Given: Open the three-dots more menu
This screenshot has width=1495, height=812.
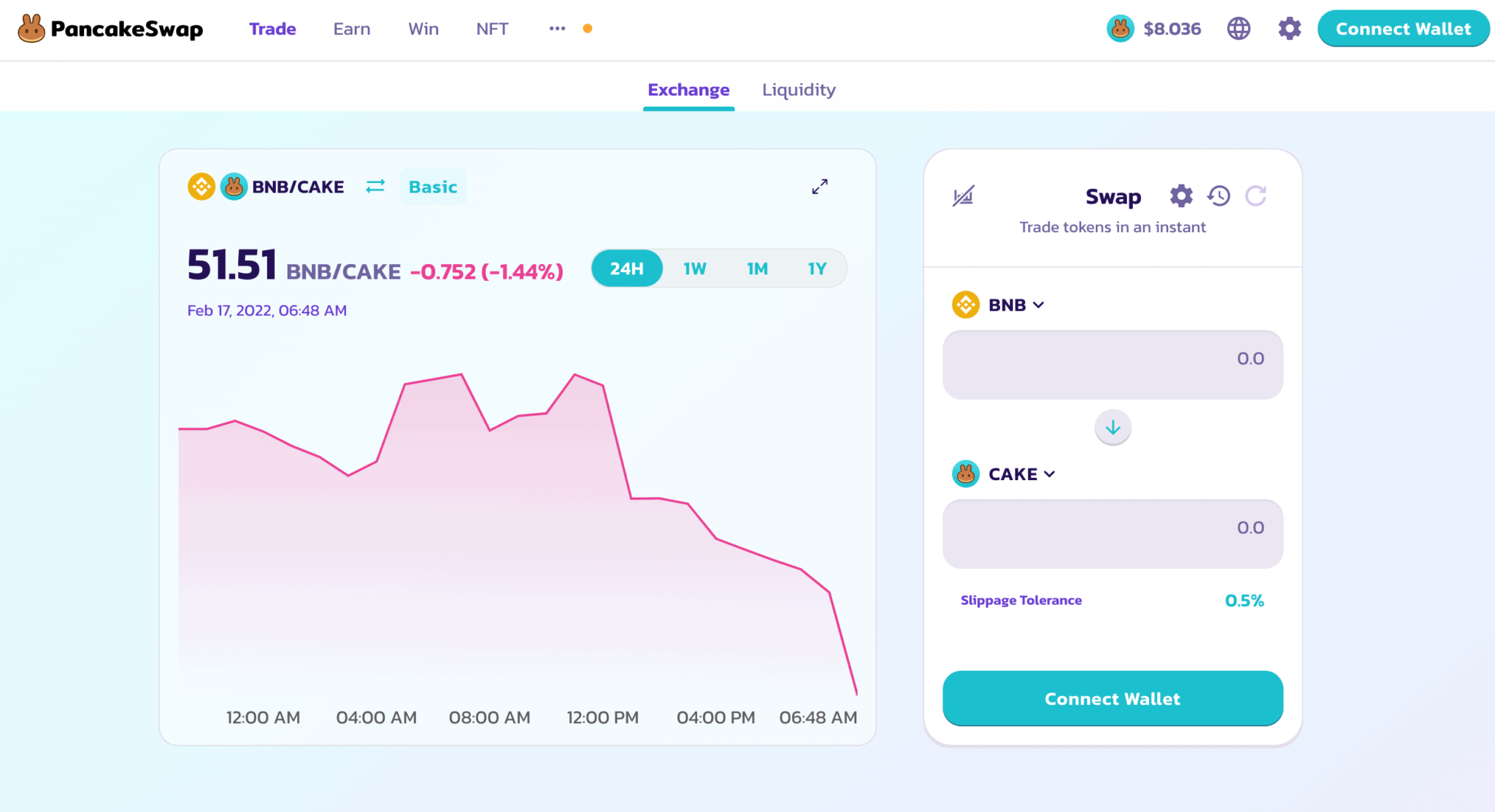Looking at the screenshot, I should coord(557,28).
